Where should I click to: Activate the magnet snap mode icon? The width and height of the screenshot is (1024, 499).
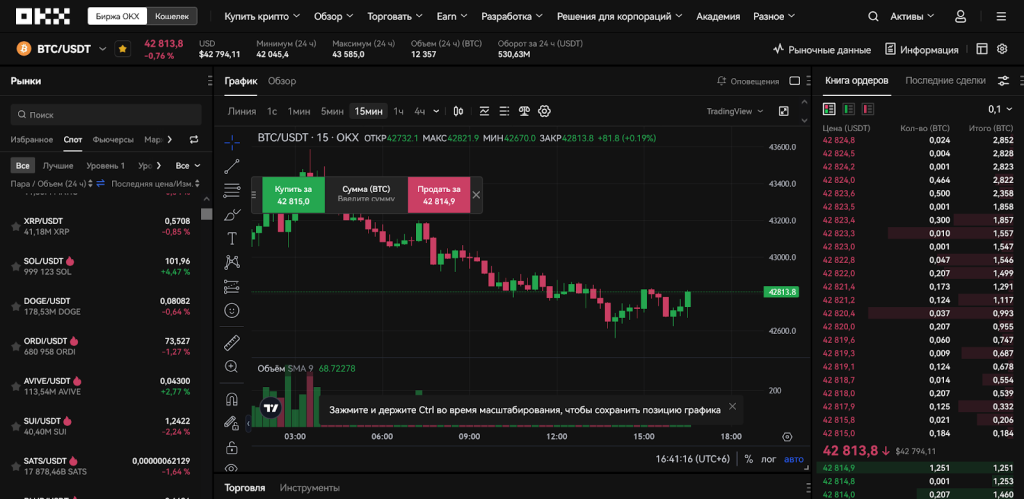pos(232,399)
